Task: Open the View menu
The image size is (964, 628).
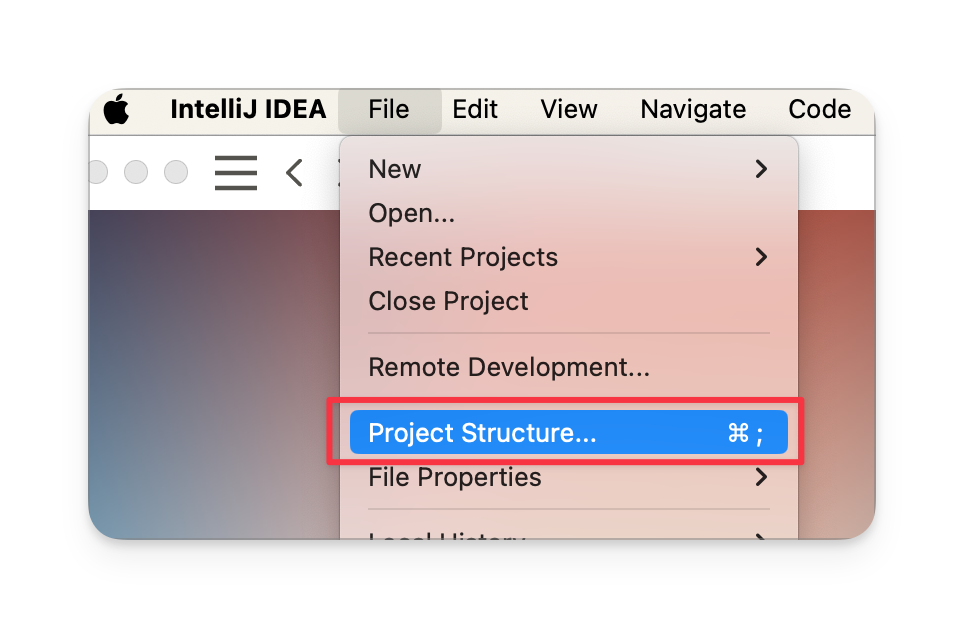Action: click(569, 109)
